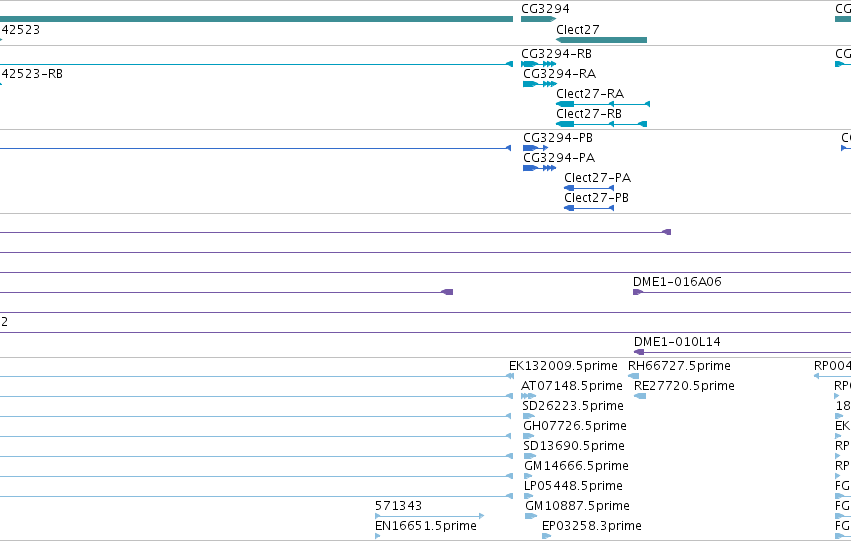851x541 pixels.
Task: Open the AT07148.5prime EST feature
Action: 528,396
